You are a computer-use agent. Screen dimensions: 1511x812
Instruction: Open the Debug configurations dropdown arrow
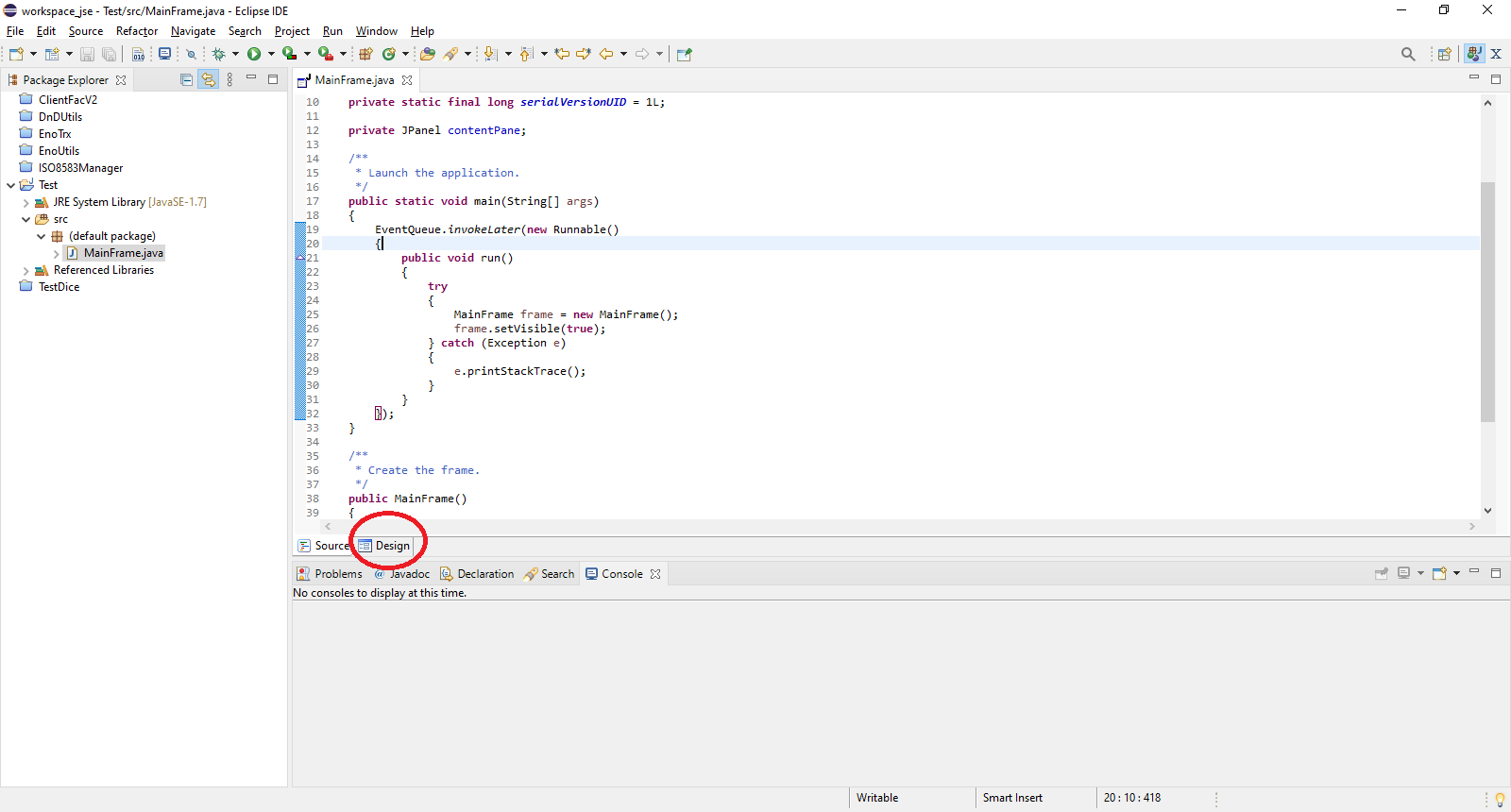pos(235,54)
